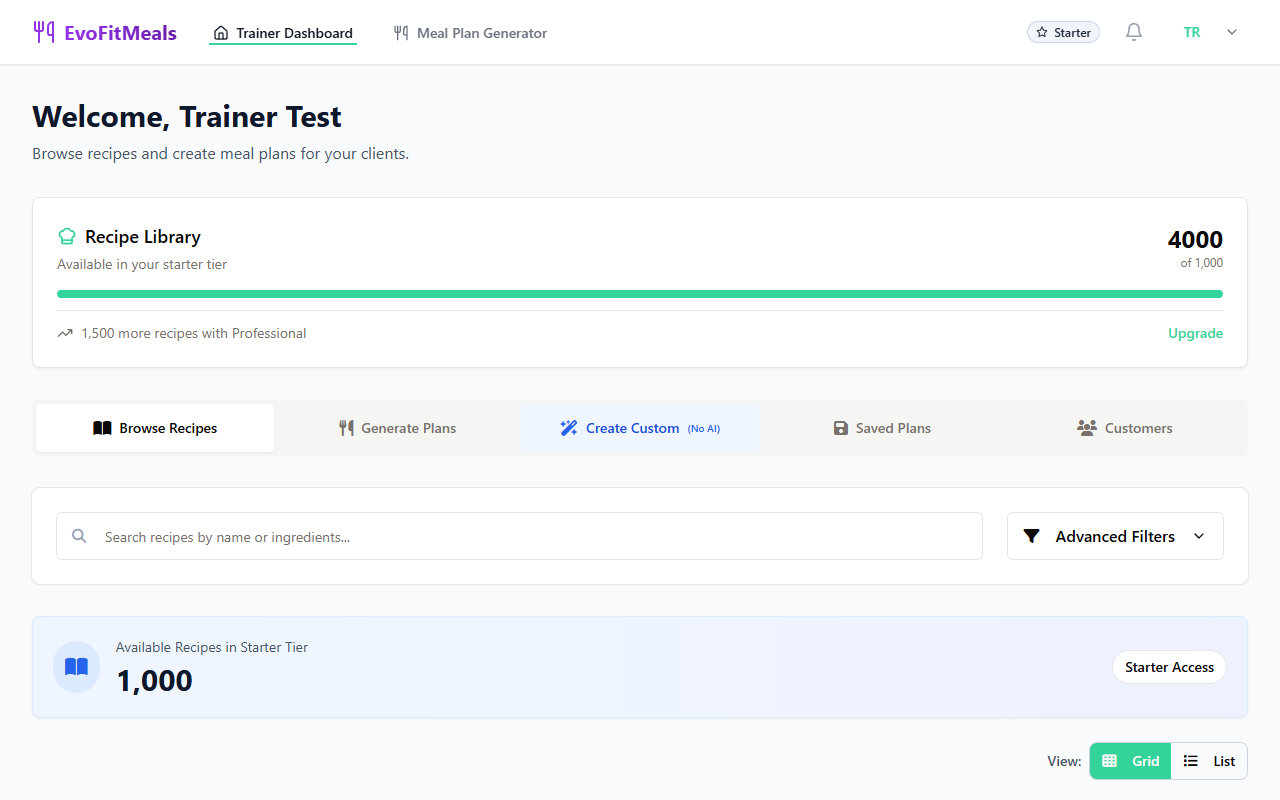Click the EvoFitMeals fork-and-knife logo icon

(43, 32)
